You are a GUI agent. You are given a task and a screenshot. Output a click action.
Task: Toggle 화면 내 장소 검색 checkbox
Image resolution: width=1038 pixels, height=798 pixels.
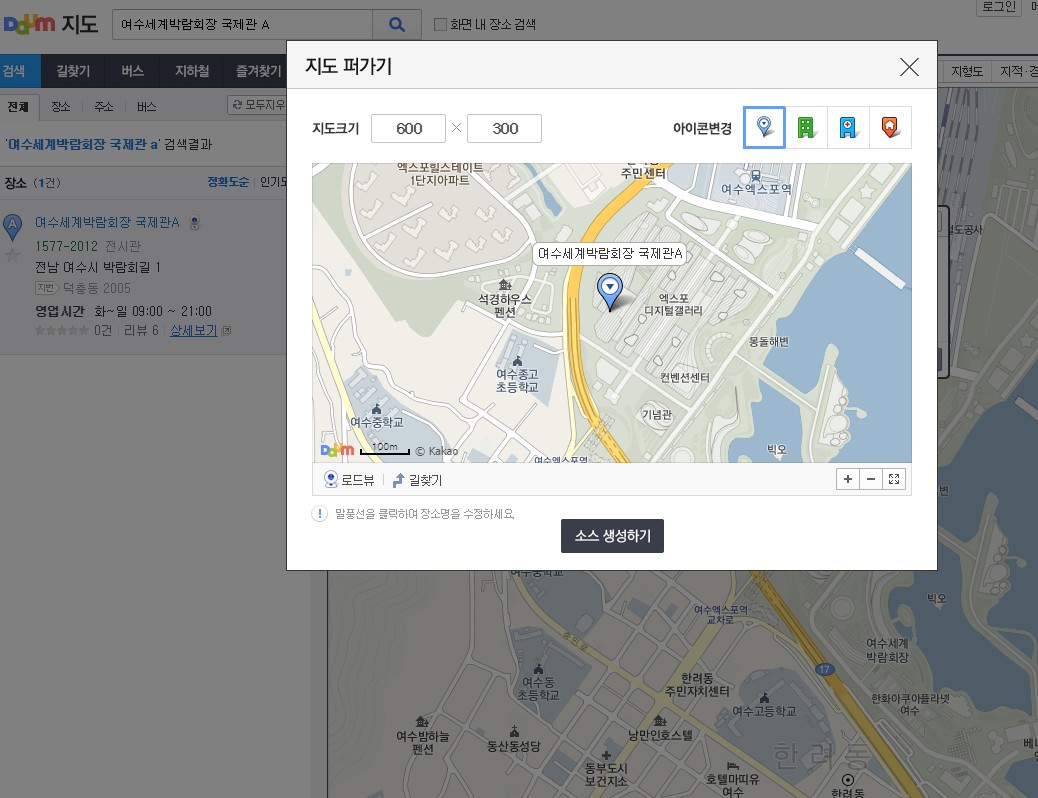441,24
